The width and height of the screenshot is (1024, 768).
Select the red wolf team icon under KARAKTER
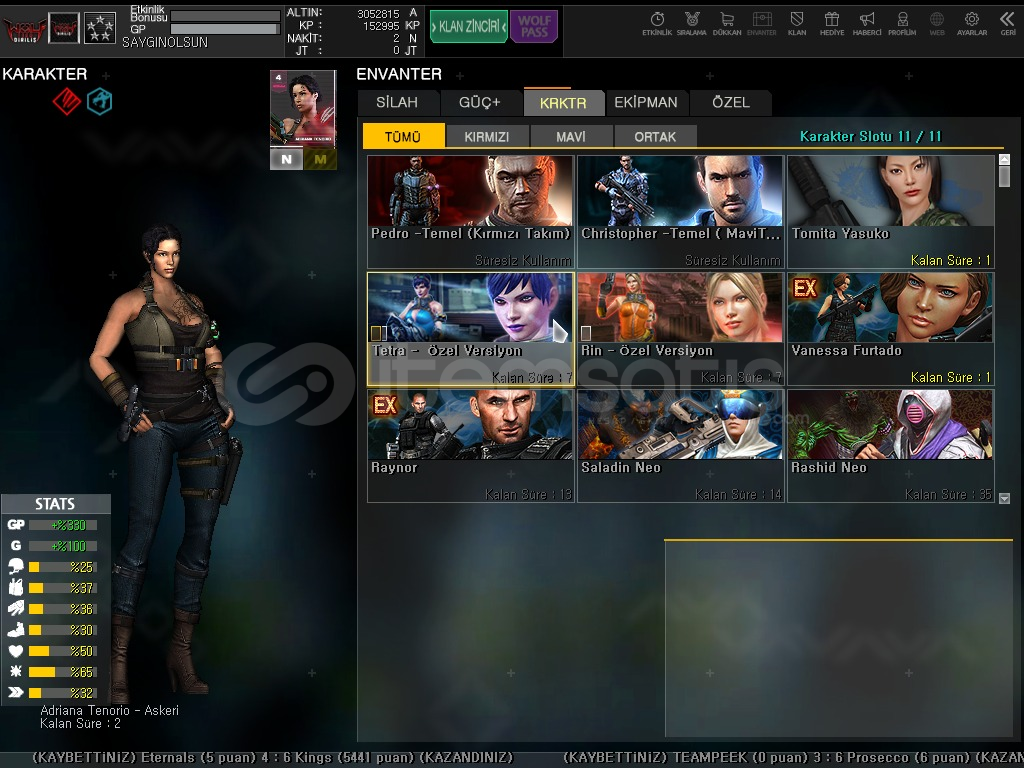pyautogui.click(x=67, y=101)
